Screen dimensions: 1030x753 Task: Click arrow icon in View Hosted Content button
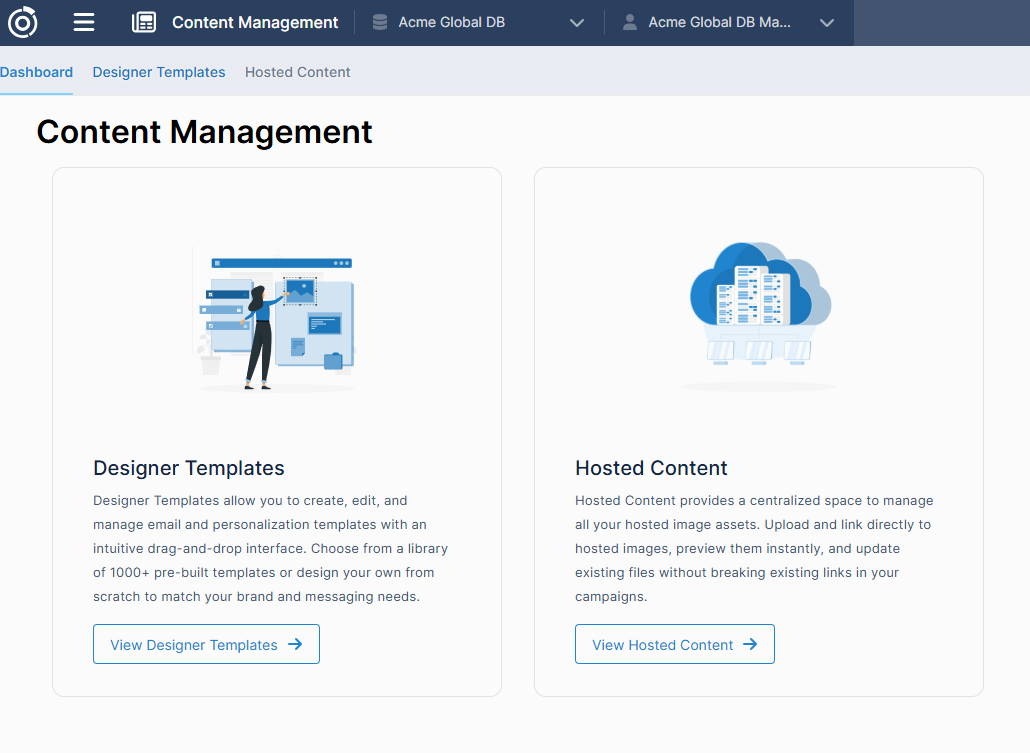[x=750, y=645]
